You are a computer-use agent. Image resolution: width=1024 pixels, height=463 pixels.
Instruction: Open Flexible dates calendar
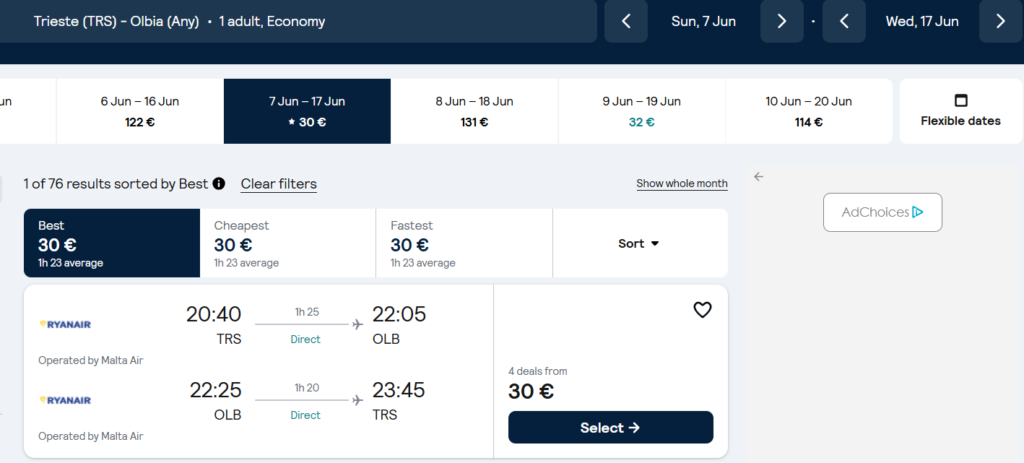pos(961,111)
